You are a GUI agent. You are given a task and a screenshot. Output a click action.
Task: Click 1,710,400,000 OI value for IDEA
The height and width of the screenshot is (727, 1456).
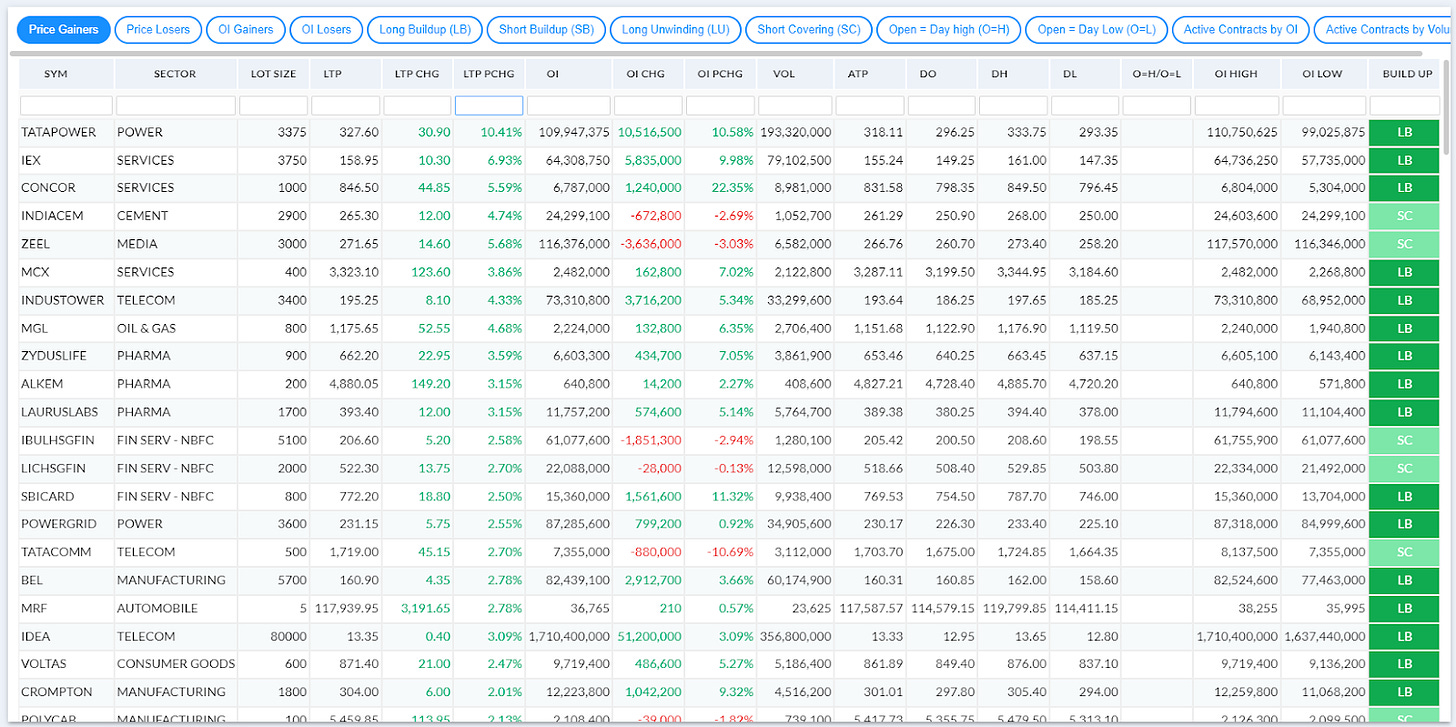point(568,636)
